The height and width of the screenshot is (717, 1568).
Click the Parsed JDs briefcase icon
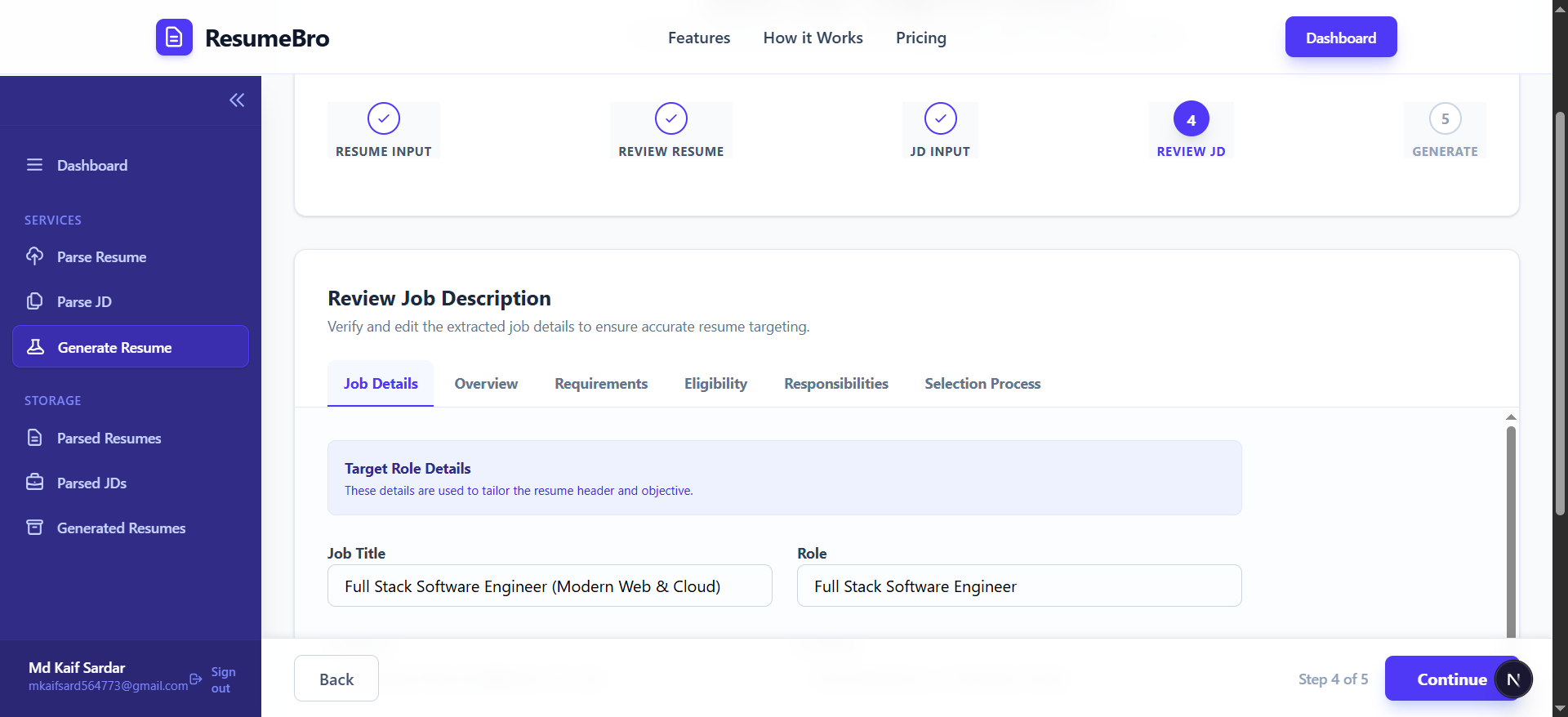(x=34, y=483)
